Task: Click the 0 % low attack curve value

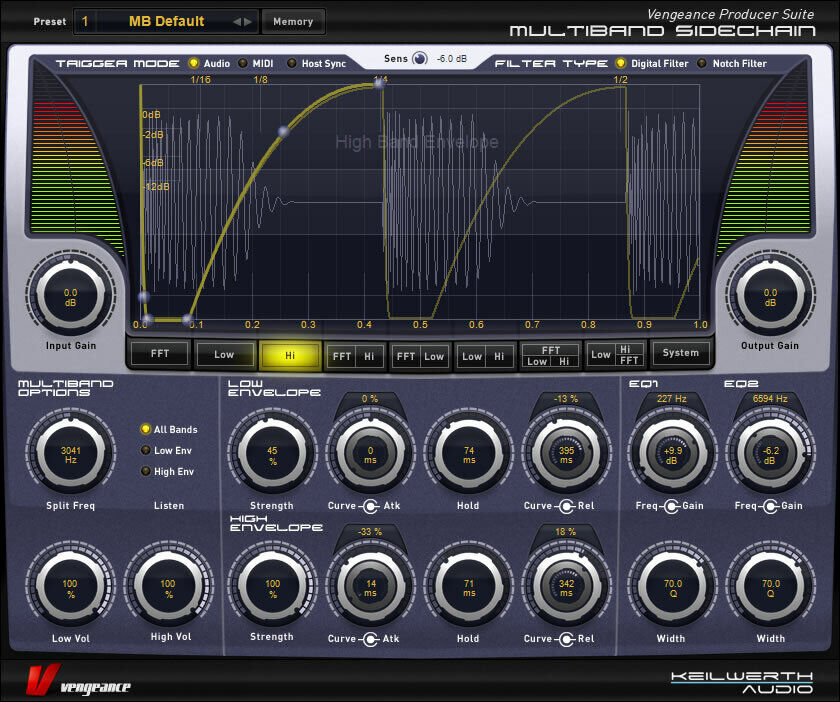Action: (x=370, y=399)
